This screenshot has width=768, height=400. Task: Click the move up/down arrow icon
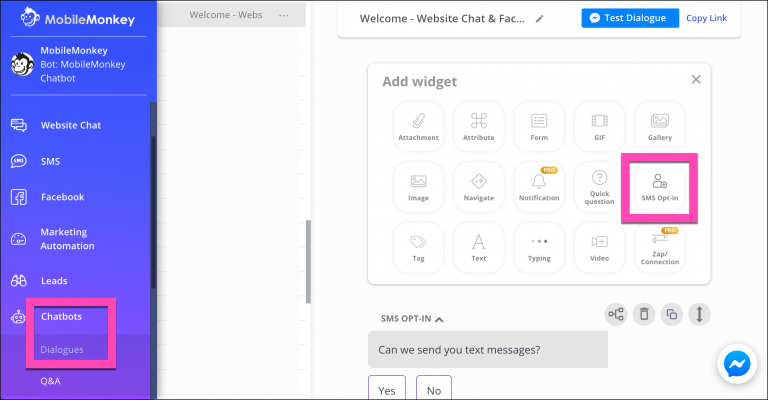[x=699, y=314]
